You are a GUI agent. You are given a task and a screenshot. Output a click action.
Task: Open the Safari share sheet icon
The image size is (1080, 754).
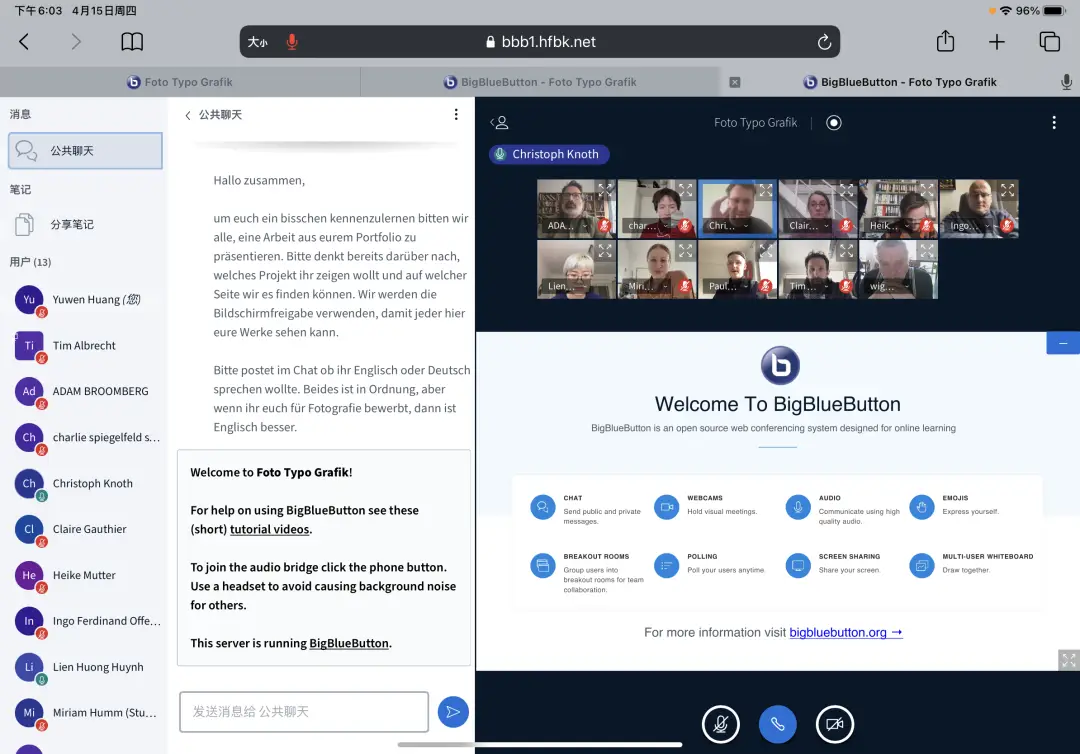[945, 41]
